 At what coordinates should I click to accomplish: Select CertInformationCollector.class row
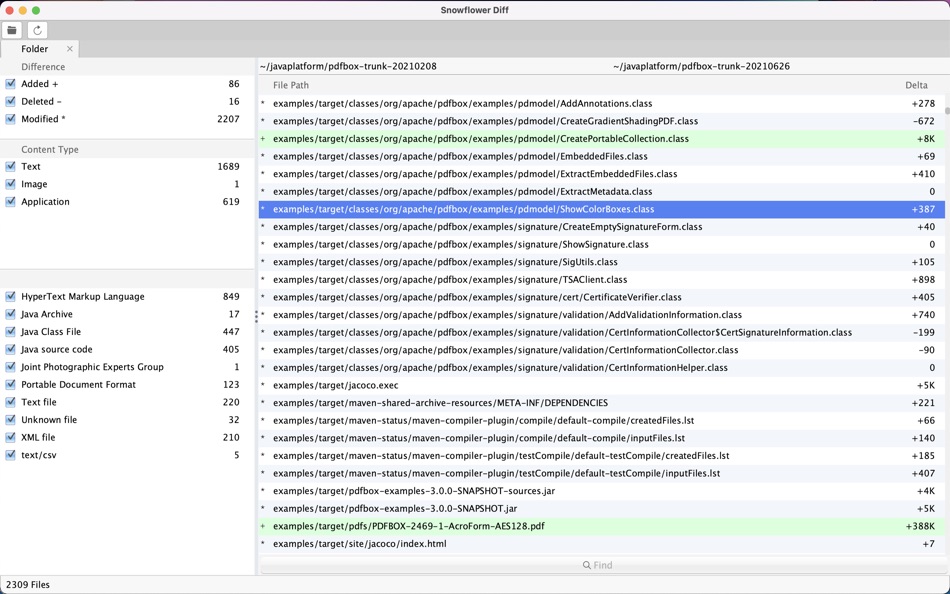(602, 350)
